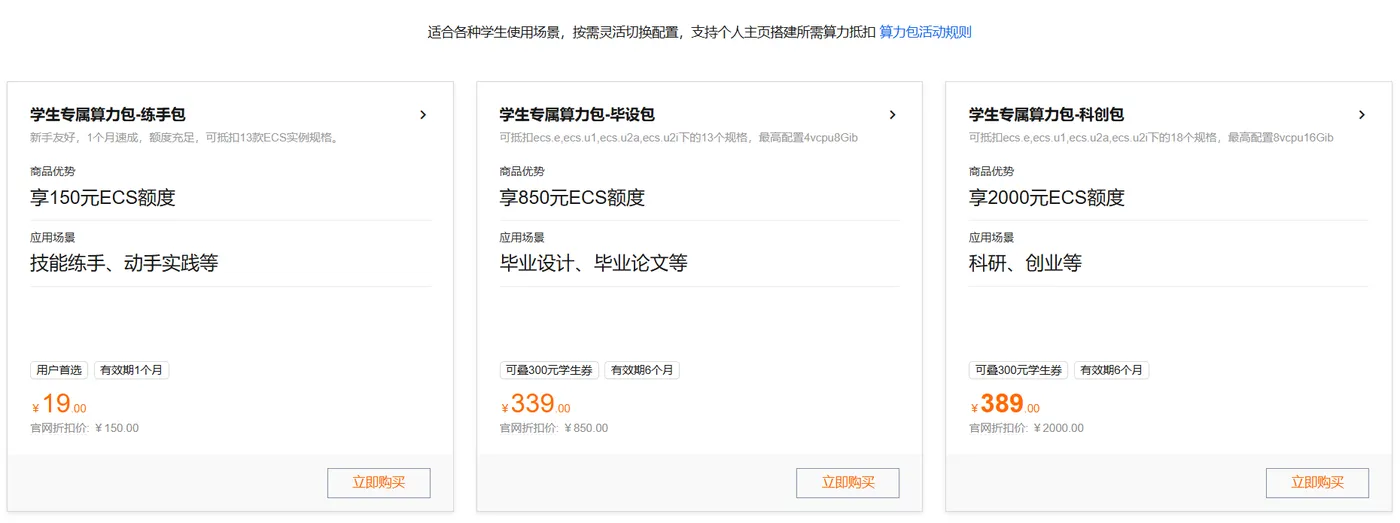Open the 学生专属算力包-毕设包 title

[577, 115]
